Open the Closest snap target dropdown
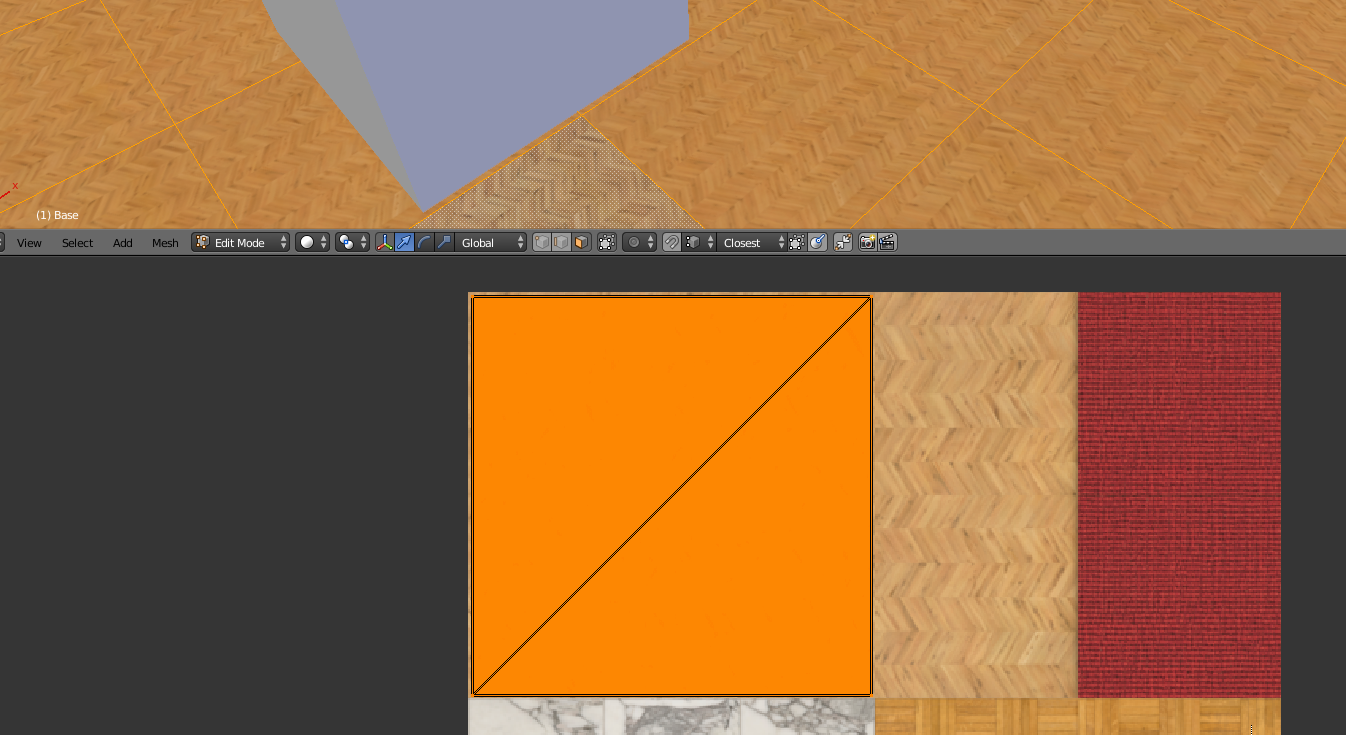1346x735 pixels. coord(752,242)
